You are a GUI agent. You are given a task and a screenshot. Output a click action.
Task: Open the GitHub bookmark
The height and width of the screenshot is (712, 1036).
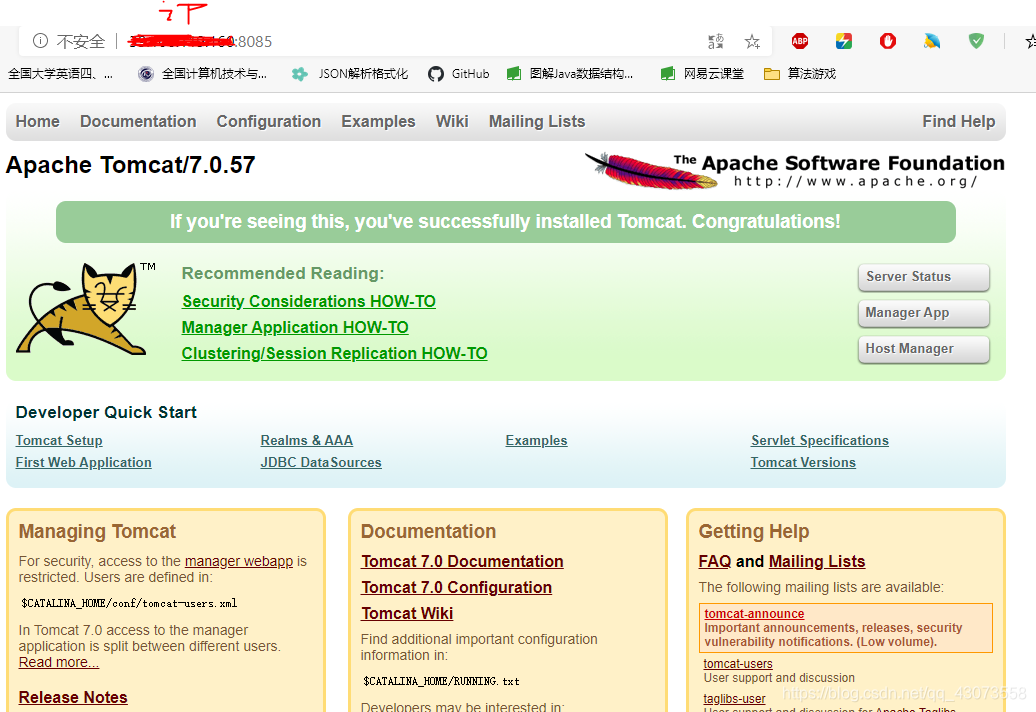(459, 74)
